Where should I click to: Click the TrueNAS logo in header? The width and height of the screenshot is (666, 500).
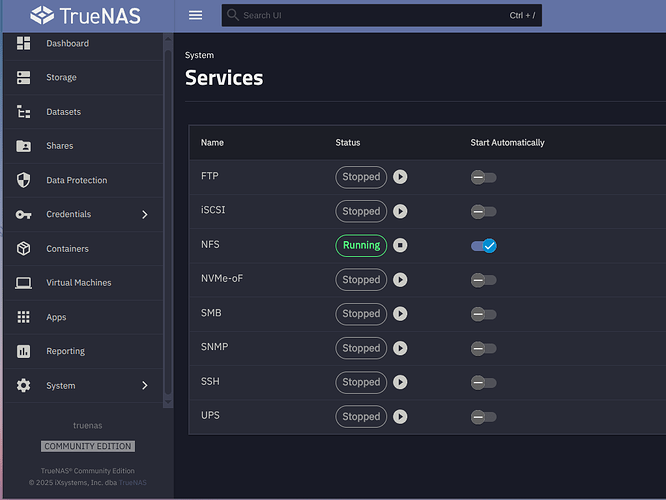tap(84, 15)
